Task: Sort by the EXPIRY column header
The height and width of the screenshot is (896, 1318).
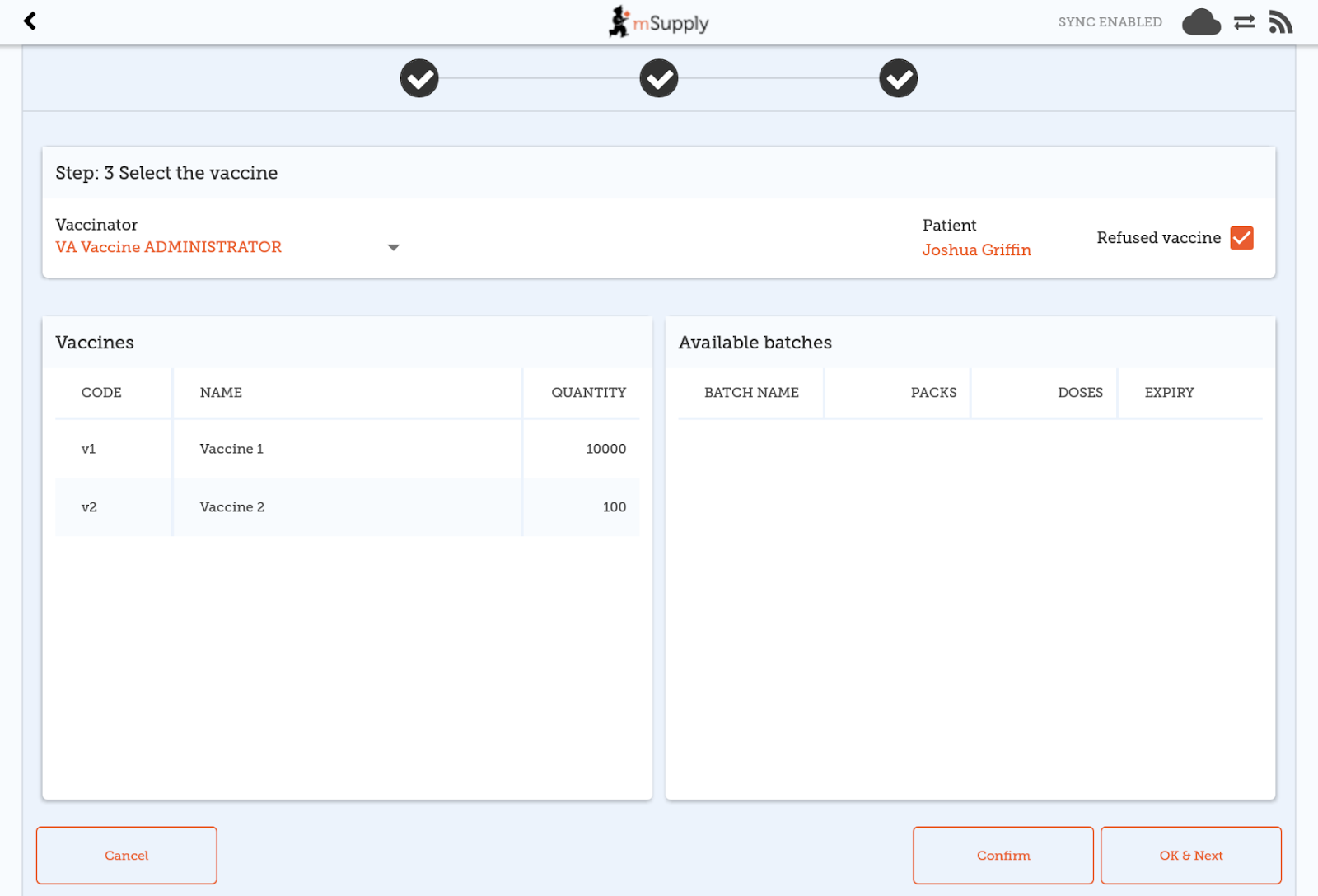Action: click(x=1169, y=393)
